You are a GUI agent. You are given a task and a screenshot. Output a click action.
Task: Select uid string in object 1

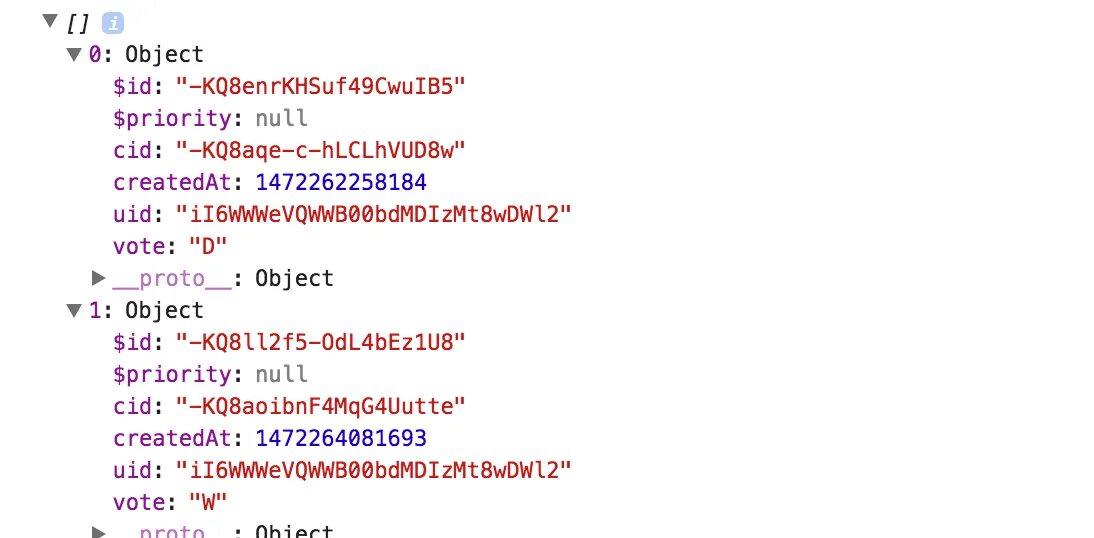tap(373, 470)
